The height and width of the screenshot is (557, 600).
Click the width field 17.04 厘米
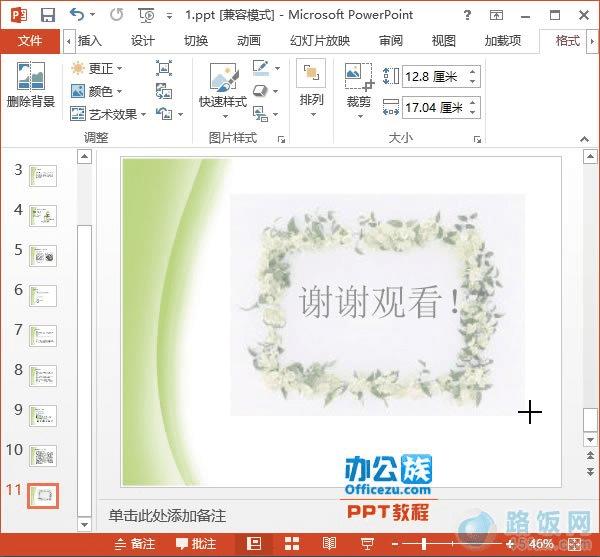pyautogui.click(x=434, y=107)
